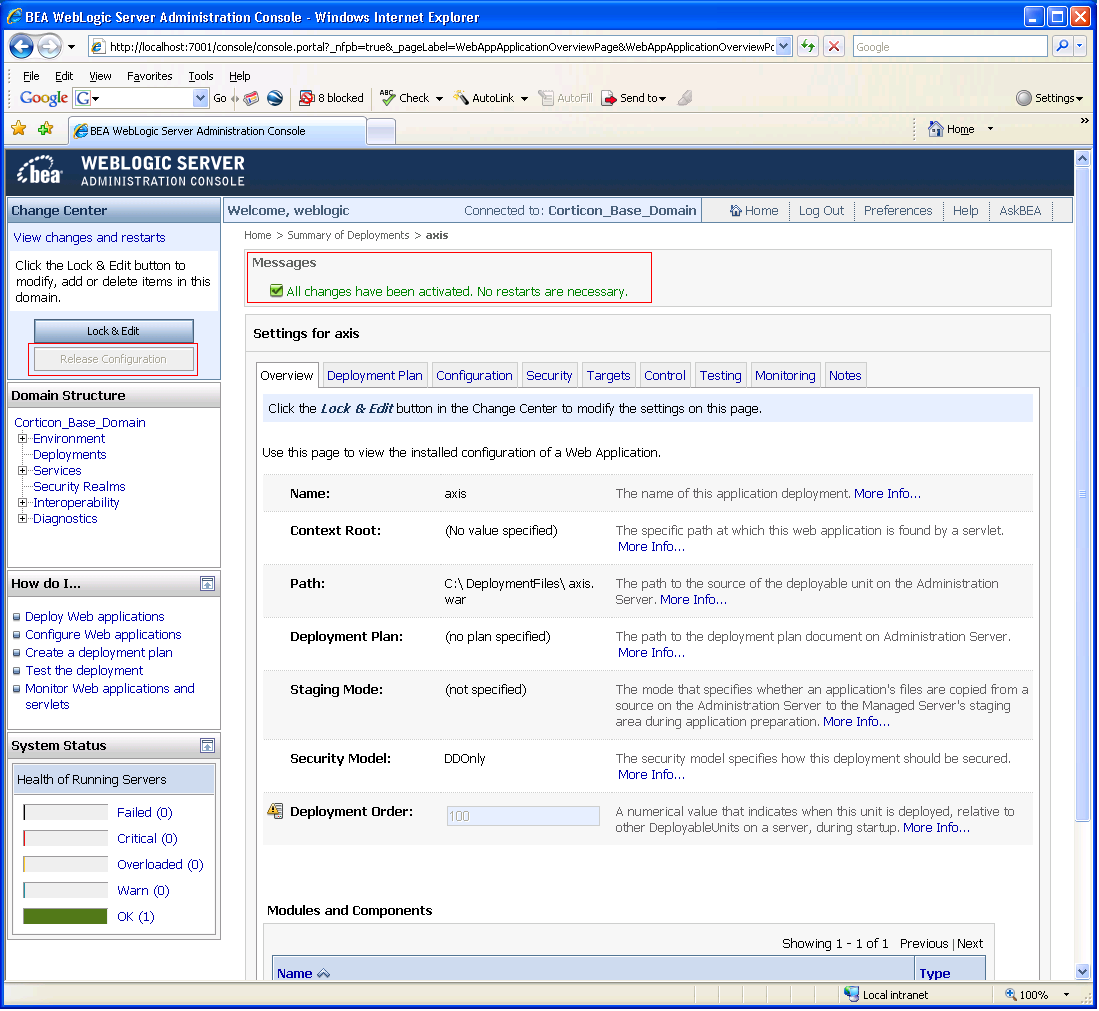
Task: Open Deployments in Domain Structure
Action: pos(69,455)
